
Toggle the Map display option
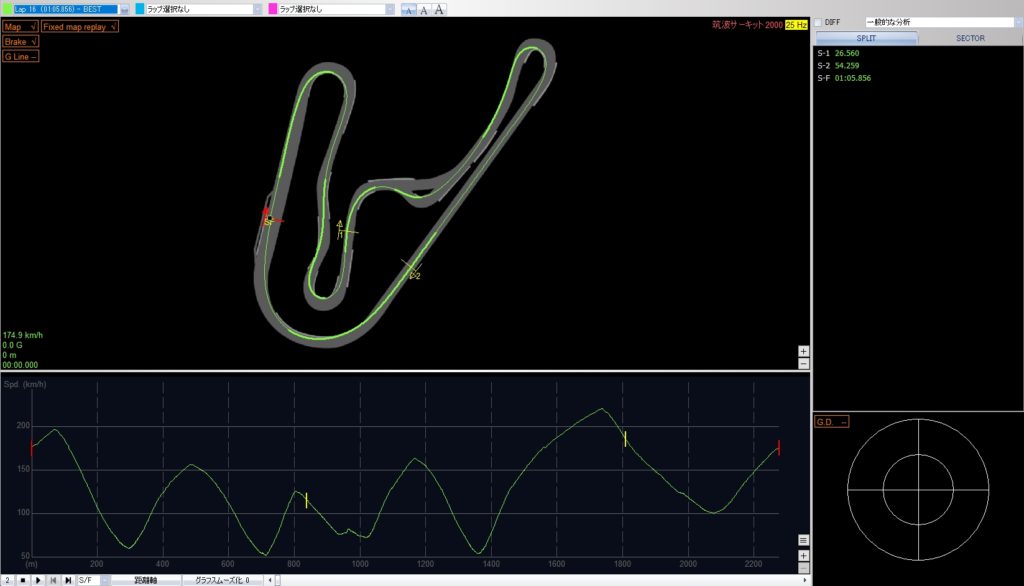[x=21, y=27]
